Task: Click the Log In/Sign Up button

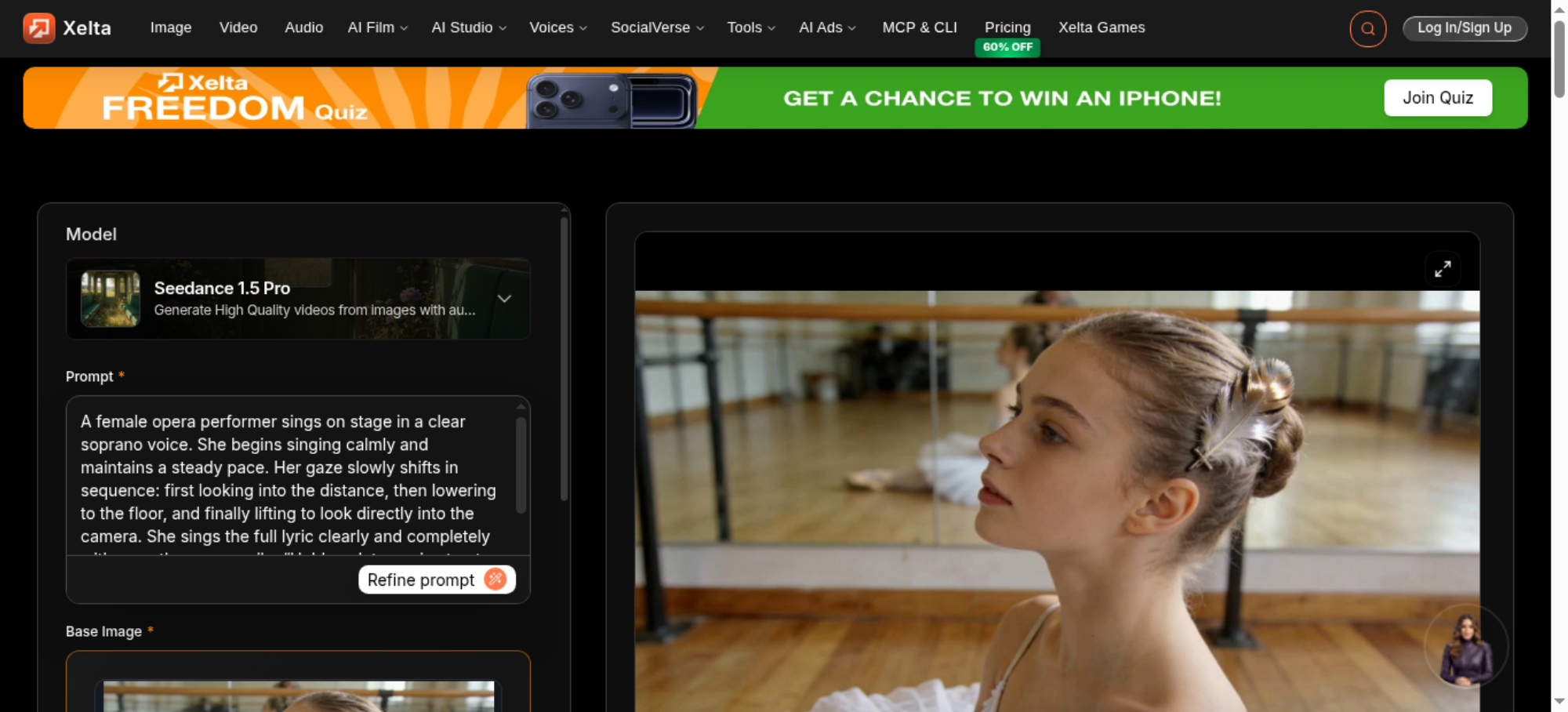Action: point(1465,28)
